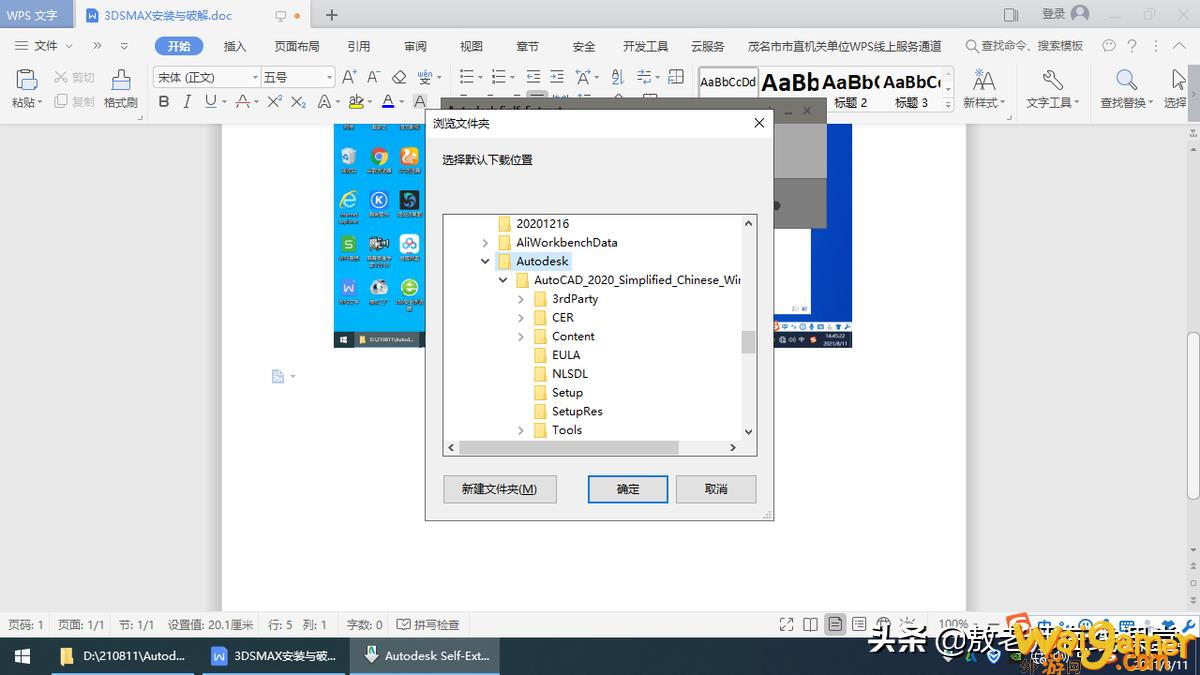Apply Superscript formatting
Image resolution: width=1200 pixels, height=675 pixels.
pyautogui.click(x=274, y=102)
